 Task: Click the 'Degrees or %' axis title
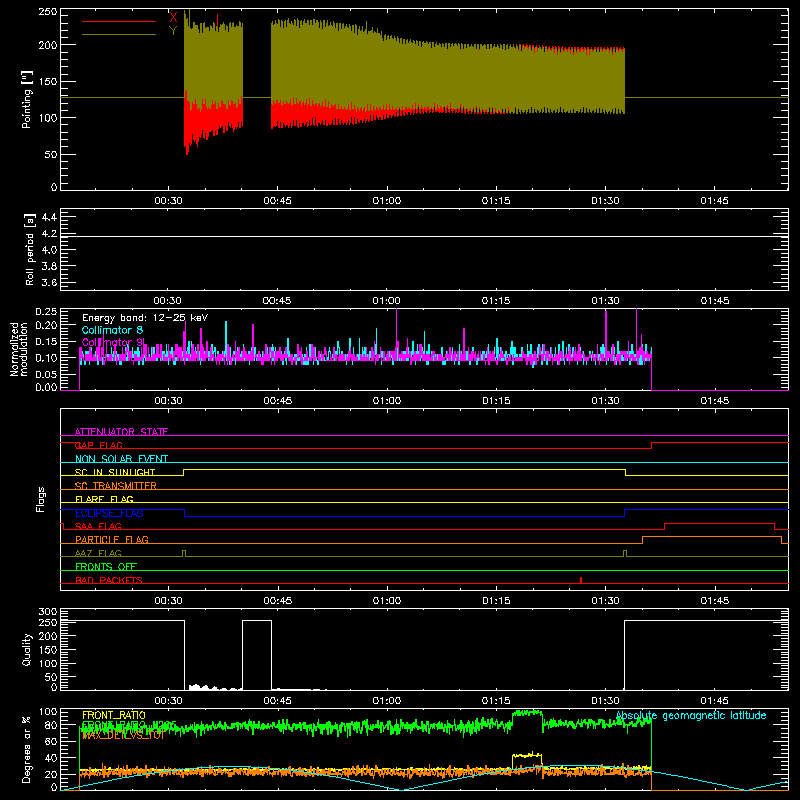pyautogui.click(x=27, y=750)
